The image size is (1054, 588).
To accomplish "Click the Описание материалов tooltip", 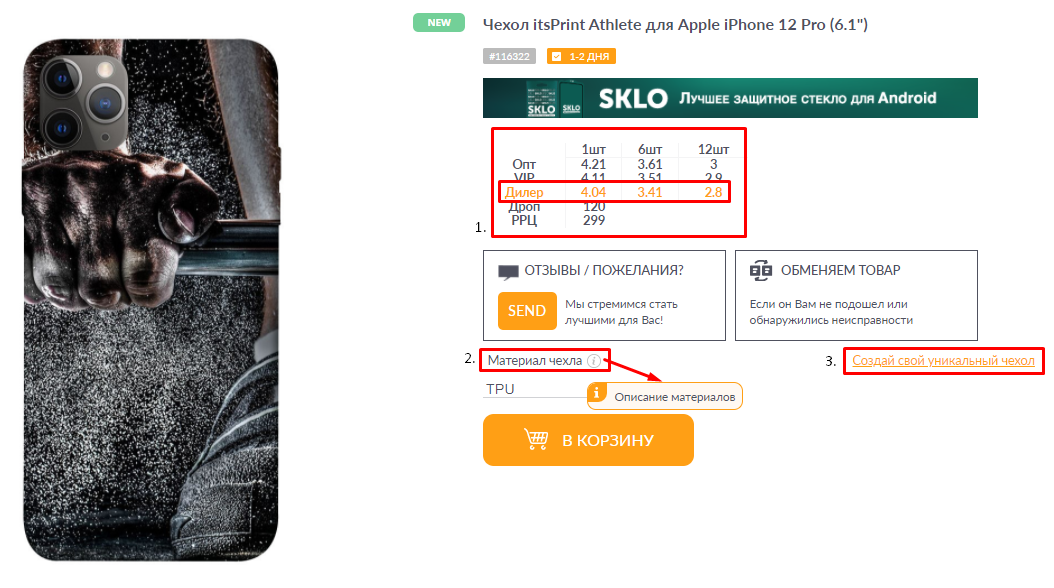I will pos(665,396).
